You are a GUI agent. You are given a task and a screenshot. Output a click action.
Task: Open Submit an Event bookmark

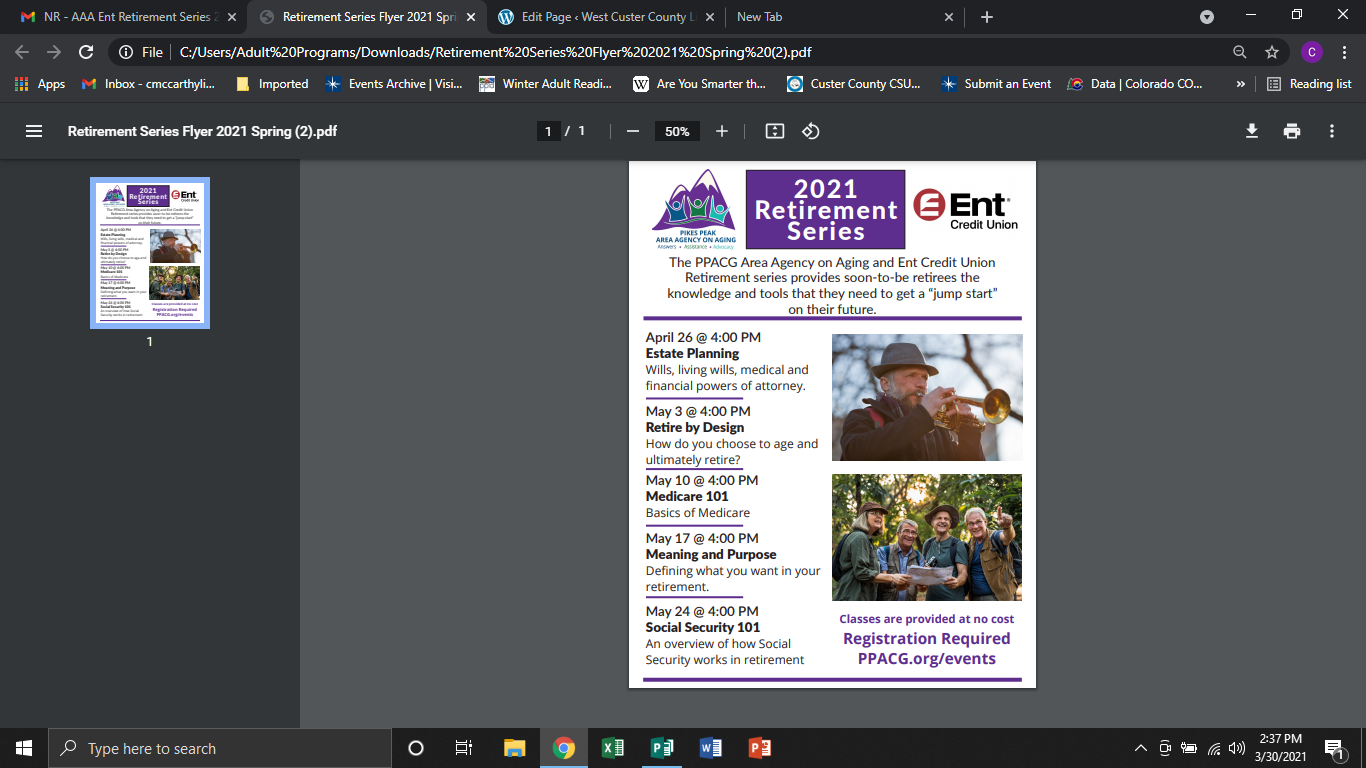[996, 84]
